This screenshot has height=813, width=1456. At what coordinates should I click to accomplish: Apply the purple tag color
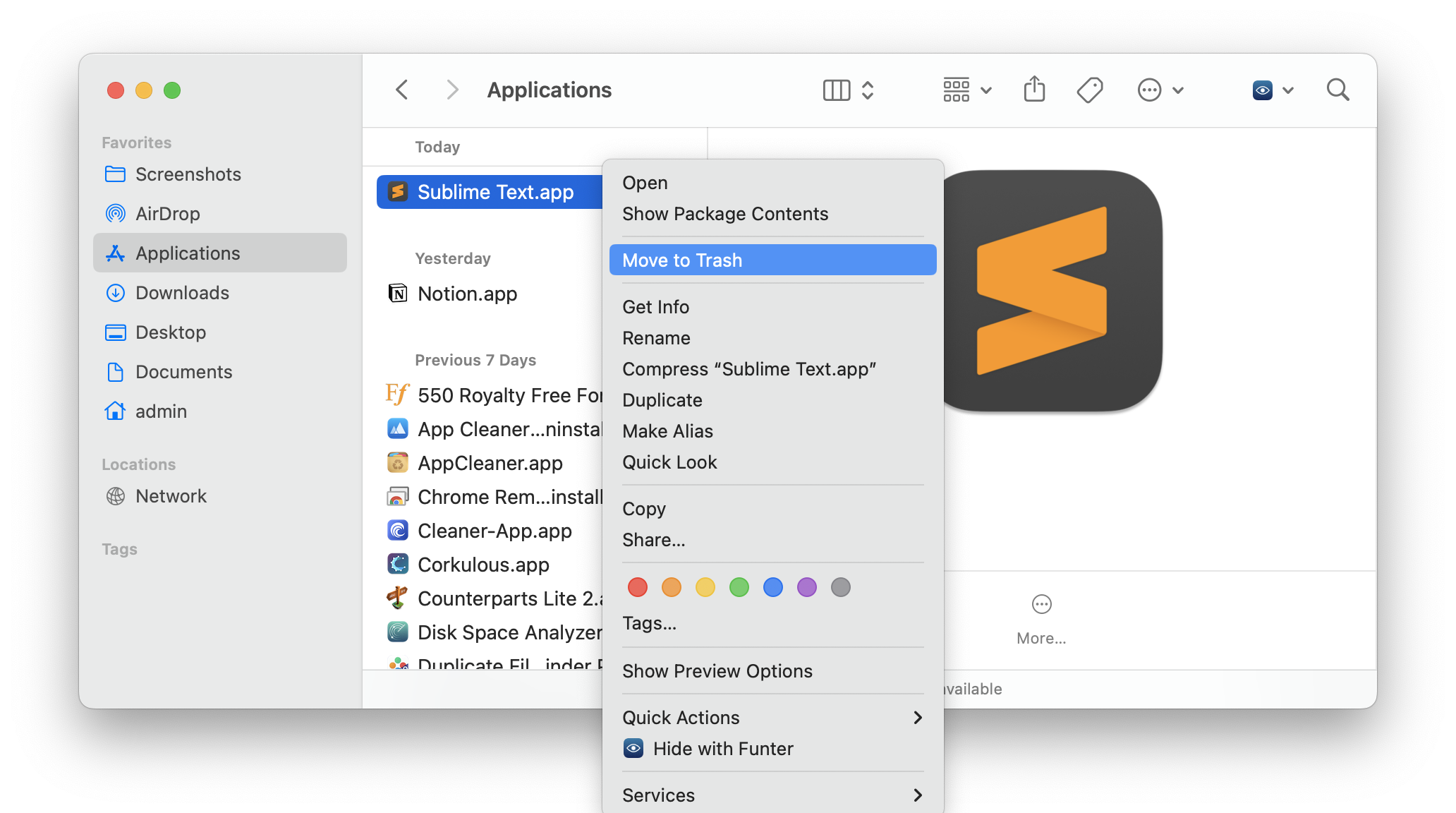(x=807, y=587)
